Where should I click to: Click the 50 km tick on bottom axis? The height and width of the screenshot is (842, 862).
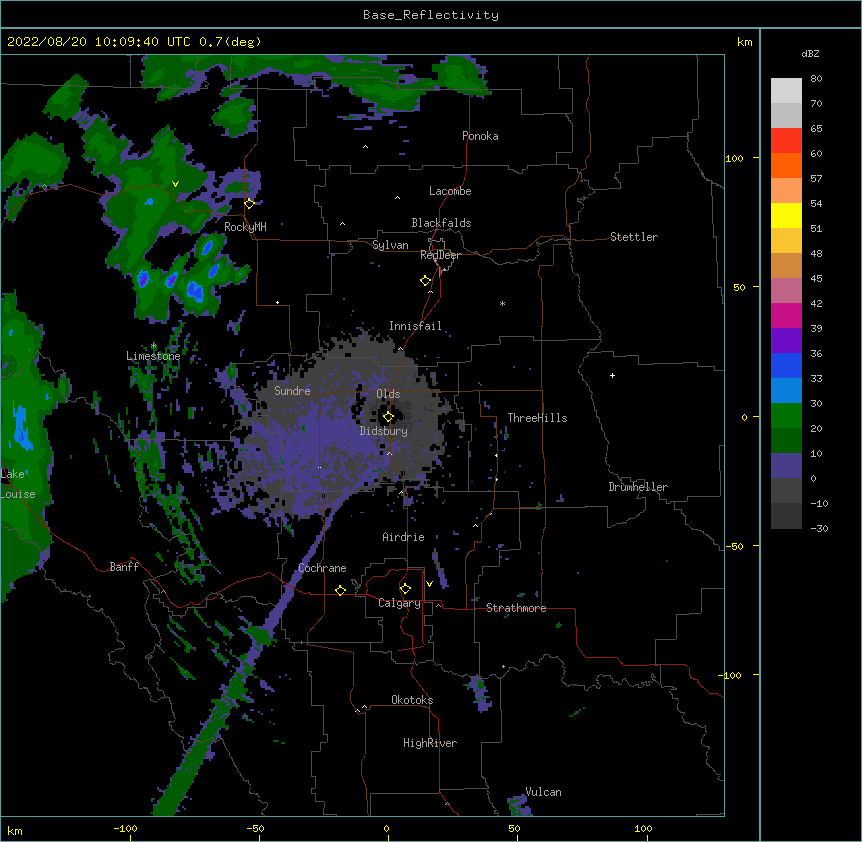(x=514, y=828)
